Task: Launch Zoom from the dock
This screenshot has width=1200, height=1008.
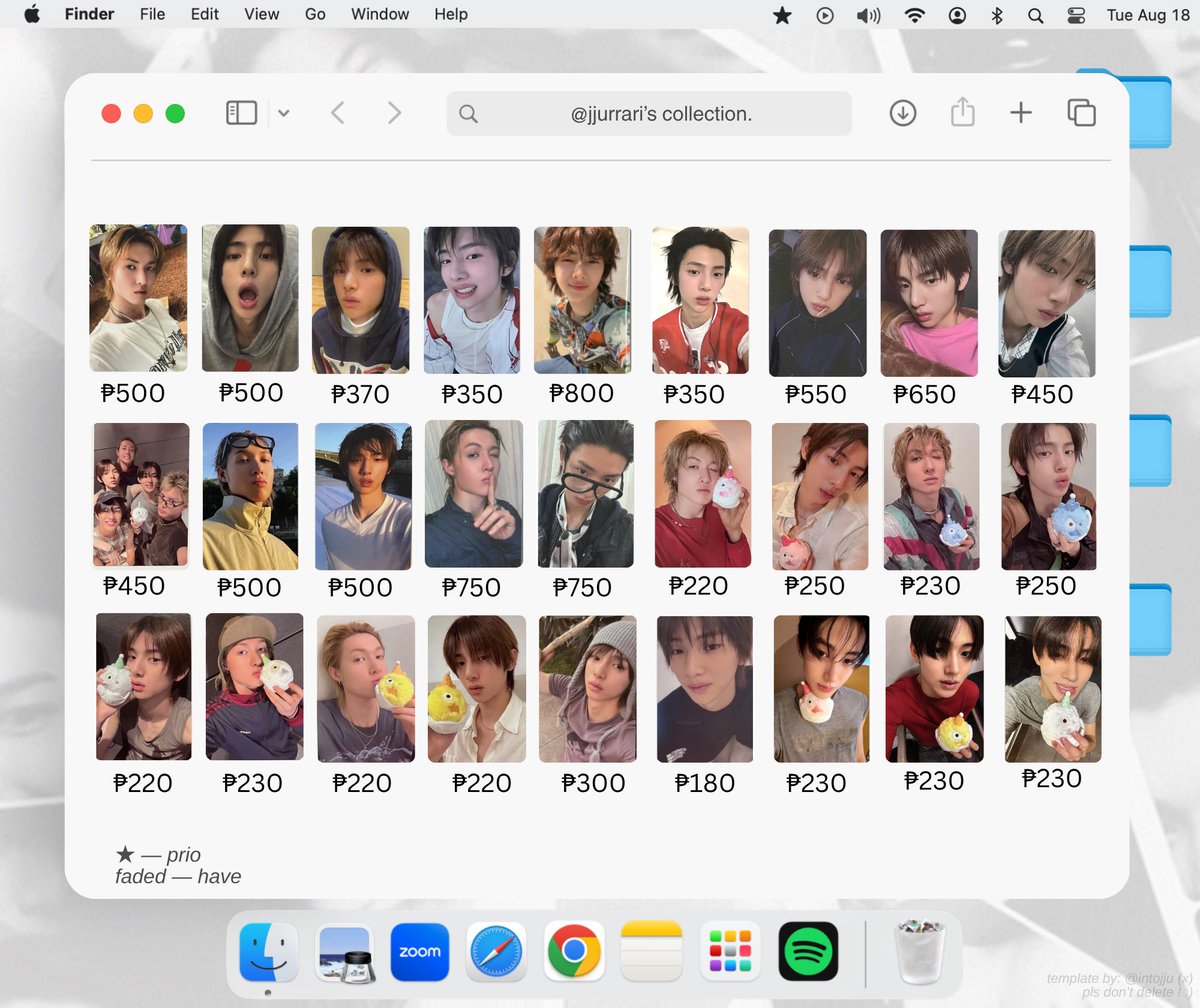Action: point(419,952)
